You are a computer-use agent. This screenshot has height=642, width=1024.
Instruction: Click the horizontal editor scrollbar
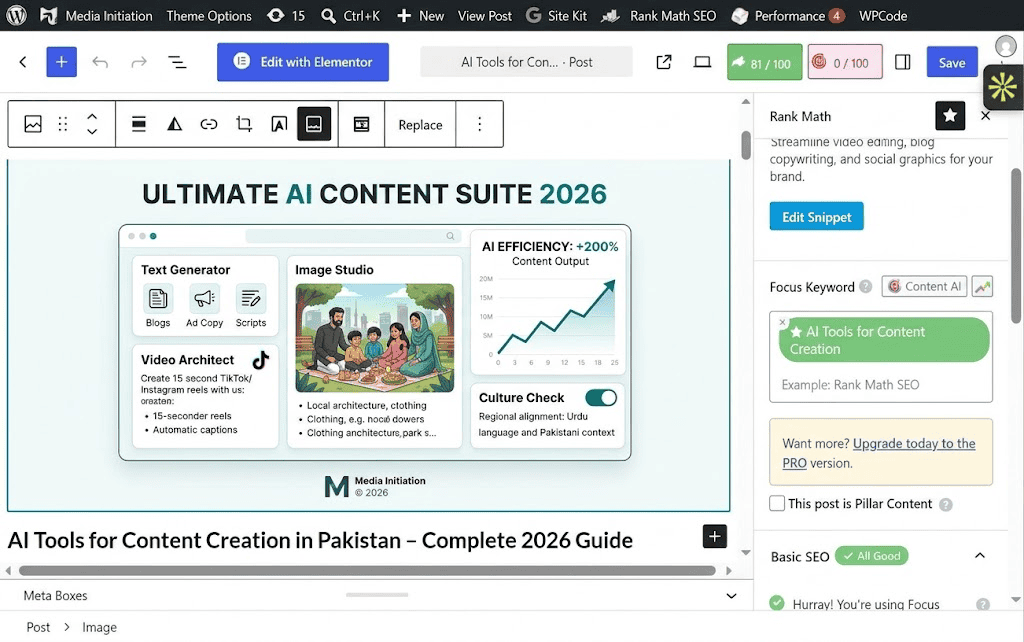click(x=367, y=570)
